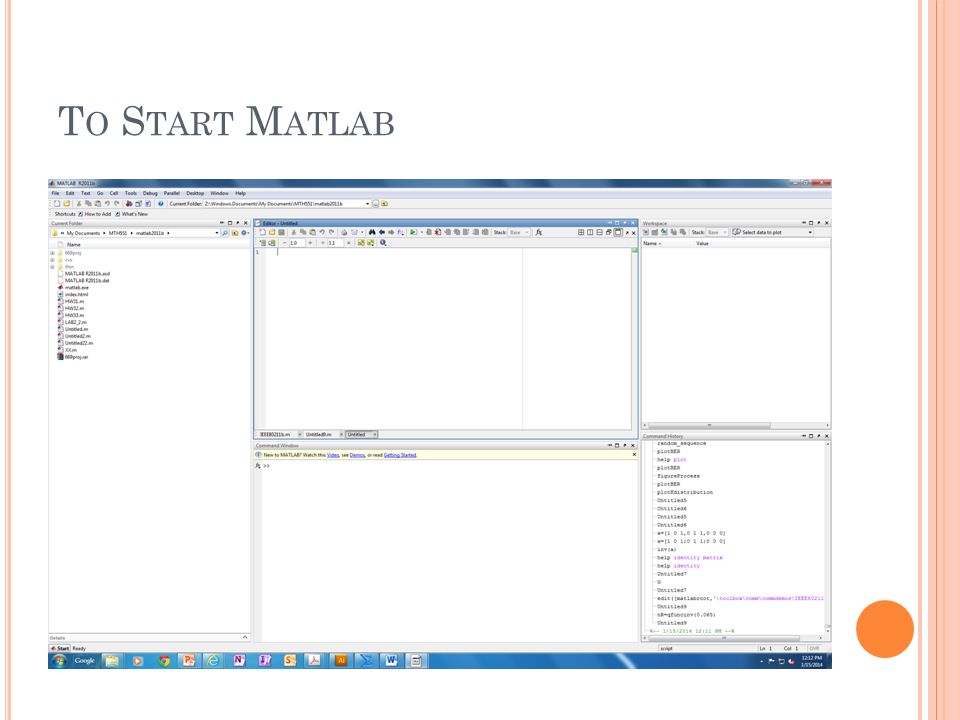The image size is (960, 720).
Task: Click the blue Help icon in main toolbar
Action: coord(160,203)
